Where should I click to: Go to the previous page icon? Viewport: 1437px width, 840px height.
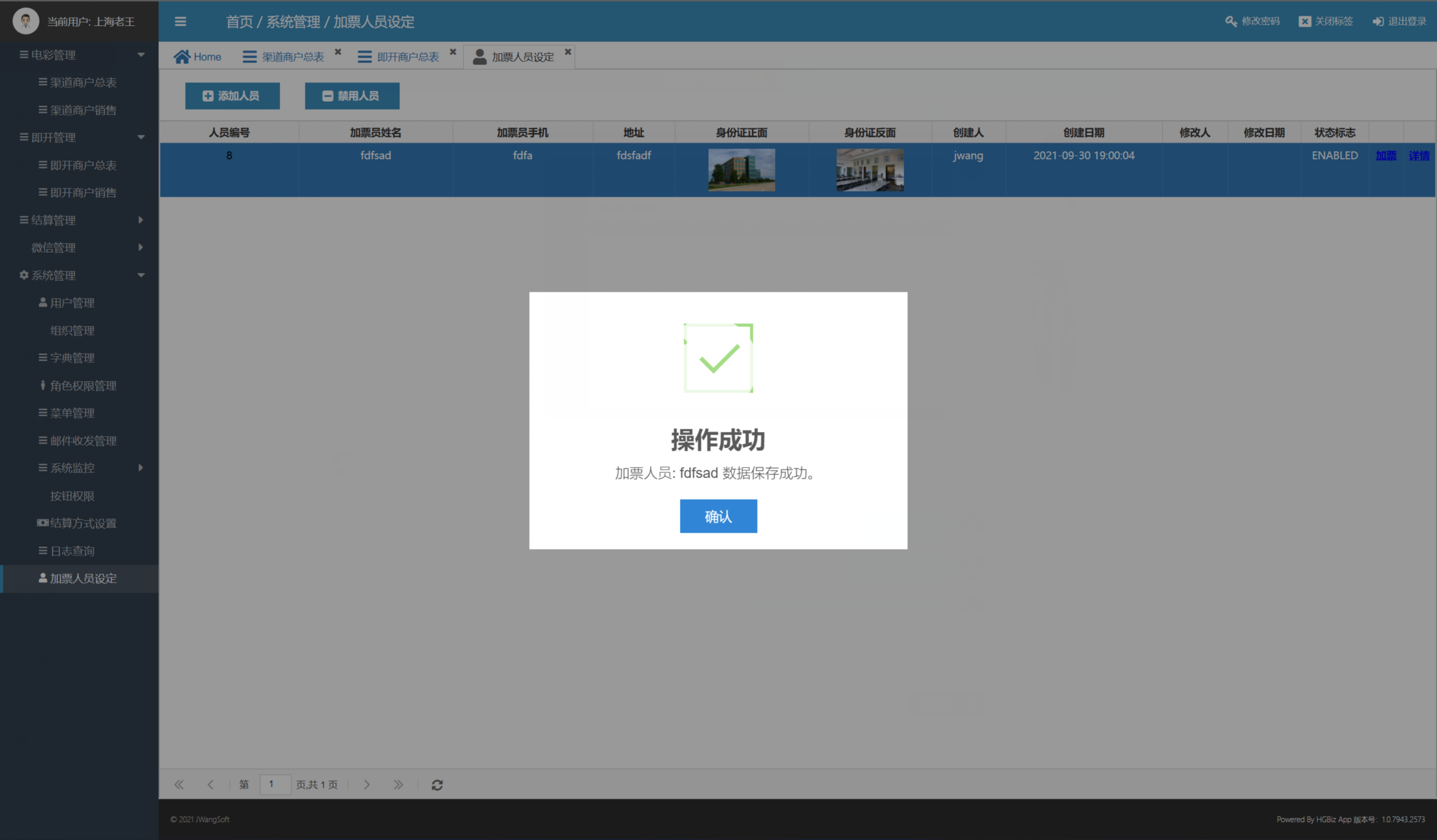210,784
